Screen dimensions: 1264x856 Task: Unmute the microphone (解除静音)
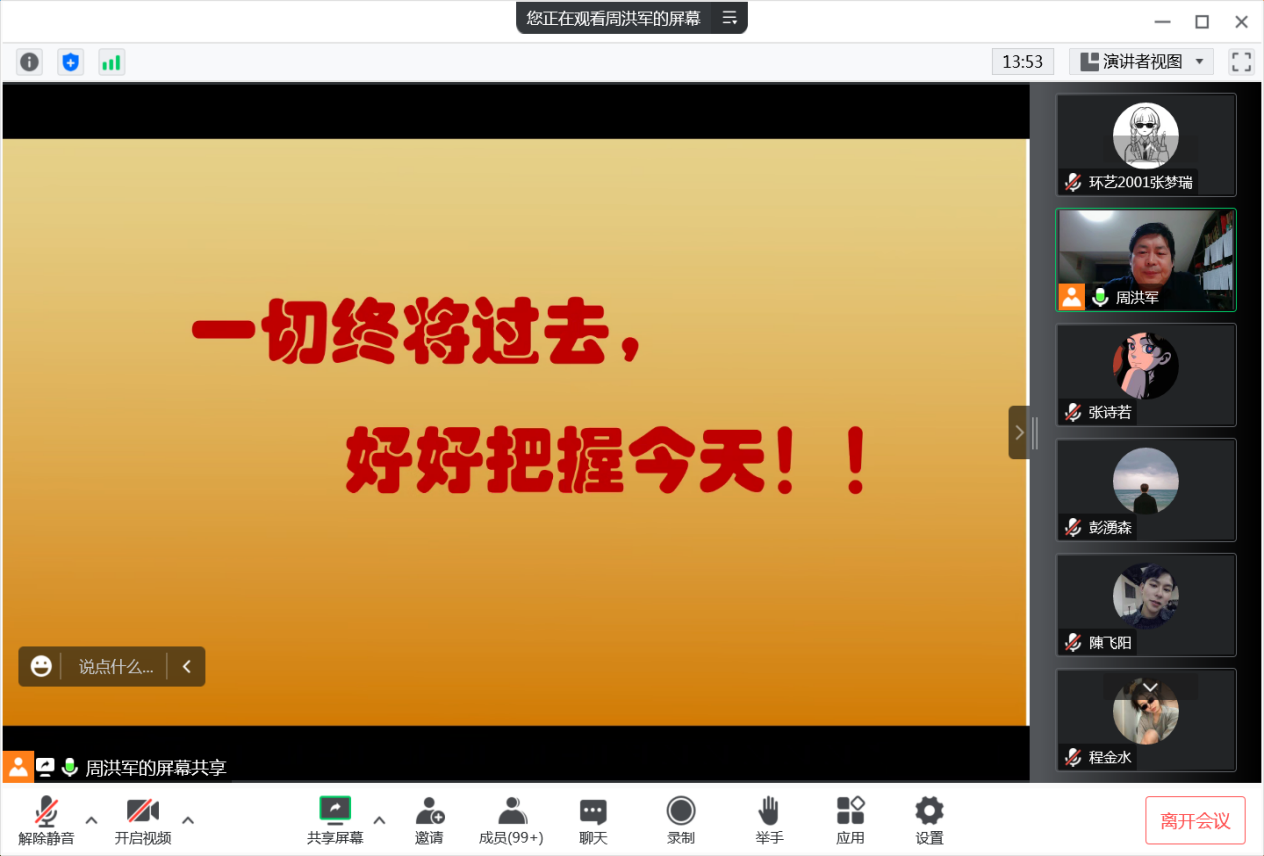point(46,821)
